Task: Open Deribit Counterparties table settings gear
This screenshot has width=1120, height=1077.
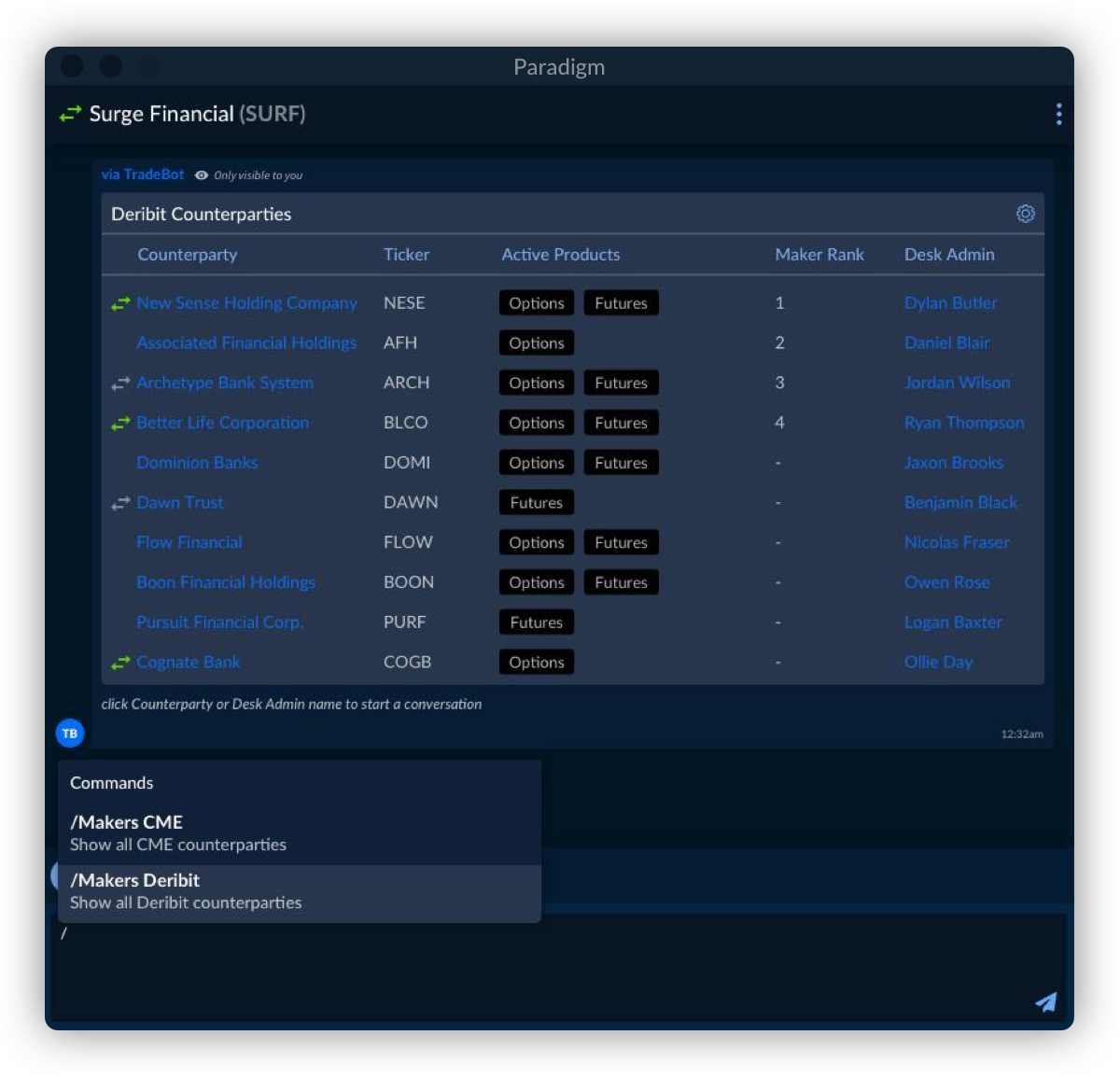Action: pos(1025,214)
